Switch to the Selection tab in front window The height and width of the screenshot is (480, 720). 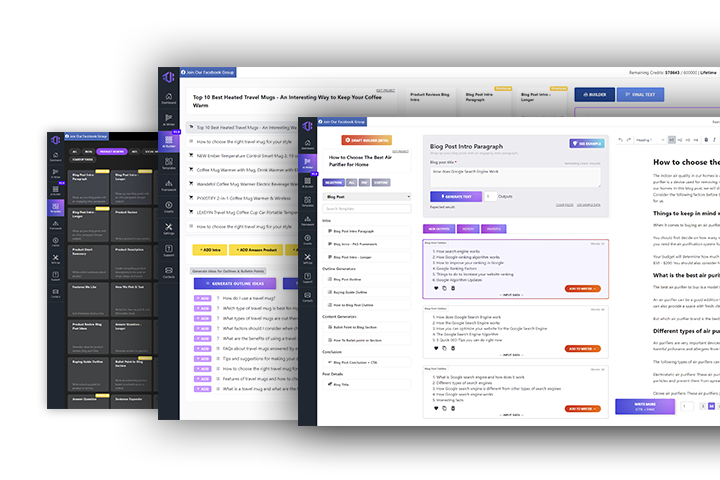333,182
